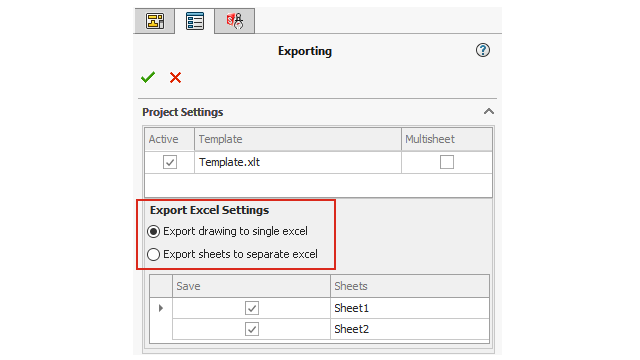Enable the Multisheet checkbox for Template.xlt
This screenshot has height=360, width=640.
coord(447,162)
